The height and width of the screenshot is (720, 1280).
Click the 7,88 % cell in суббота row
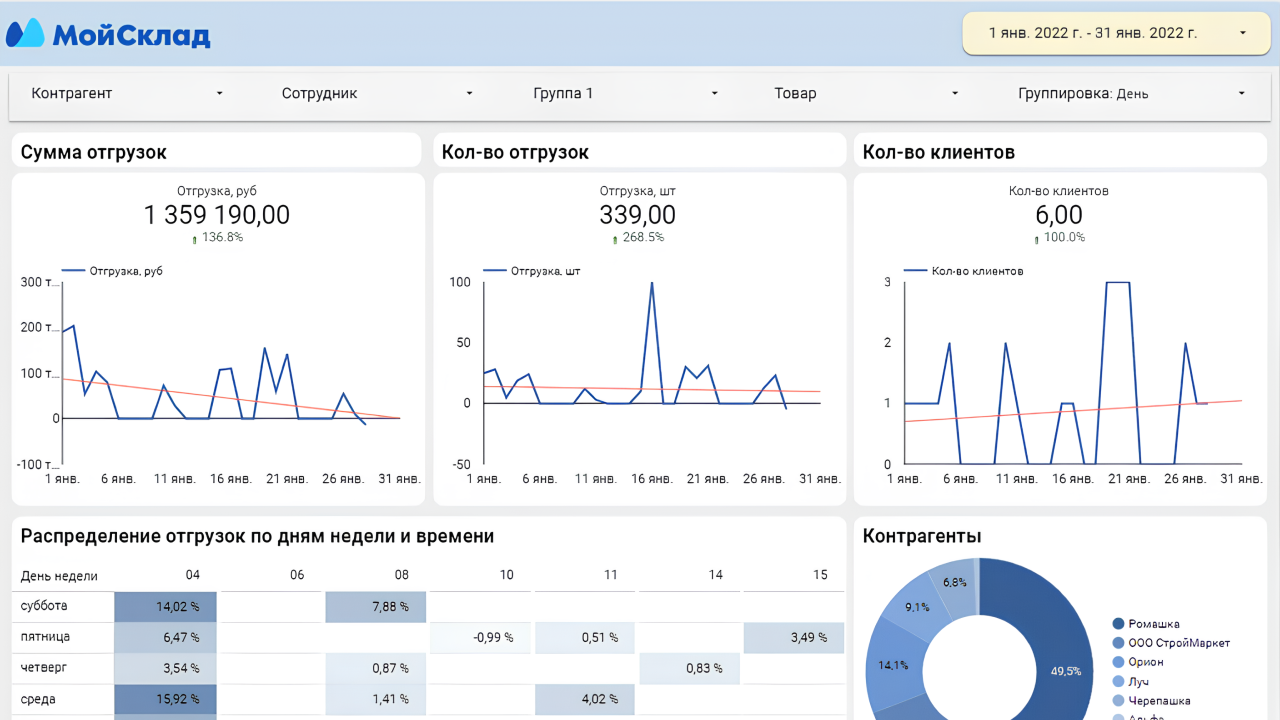[375, 607]
